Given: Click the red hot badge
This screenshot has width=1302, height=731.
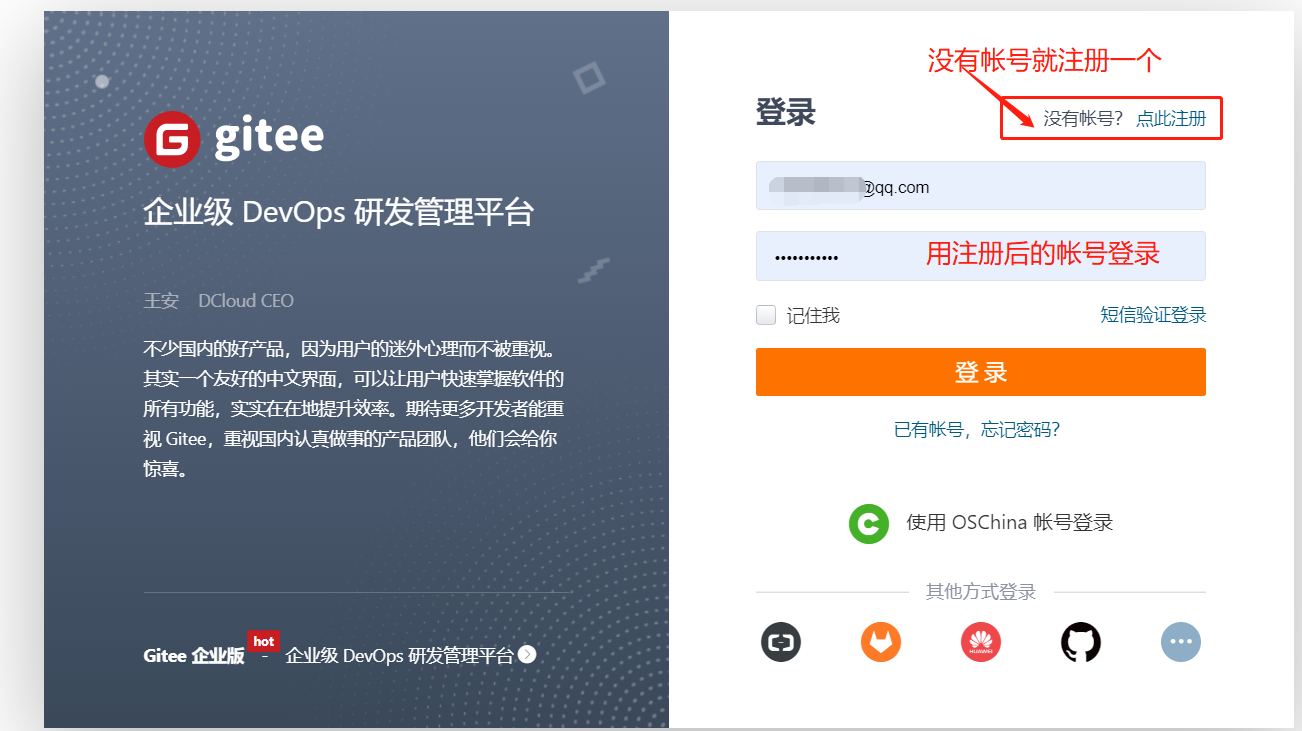Looking at the screenshot, I should click(x=263, y=641).
